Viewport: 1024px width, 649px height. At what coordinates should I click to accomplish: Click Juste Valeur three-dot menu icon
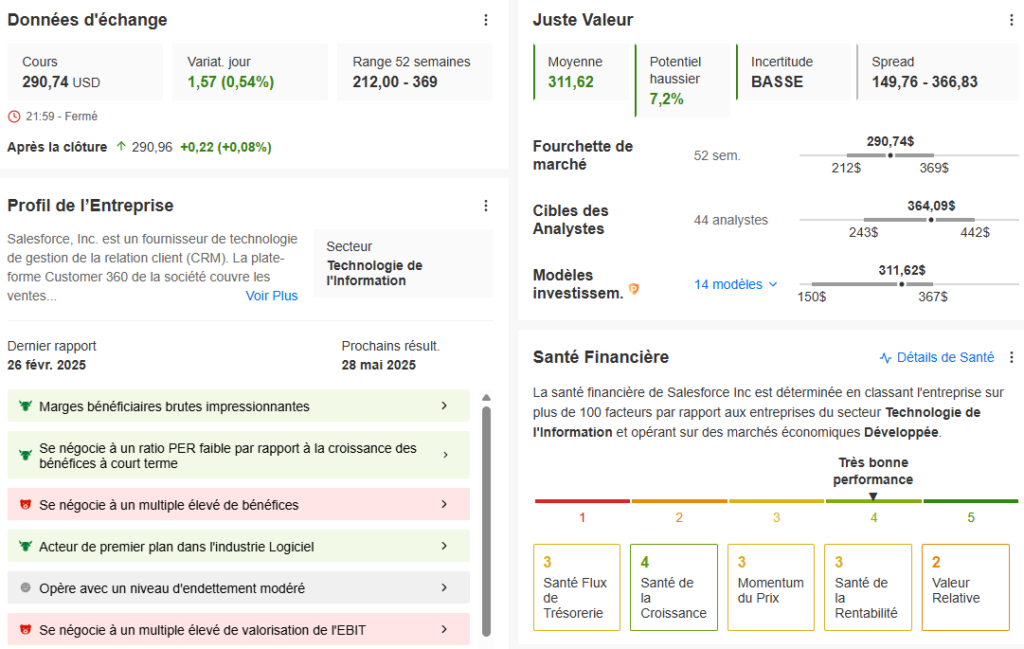[x=1011, y=20]
